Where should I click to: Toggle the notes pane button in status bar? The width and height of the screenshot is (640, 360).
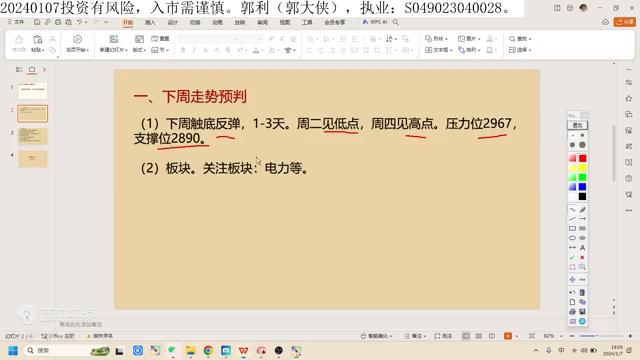(x=415, y=336)
